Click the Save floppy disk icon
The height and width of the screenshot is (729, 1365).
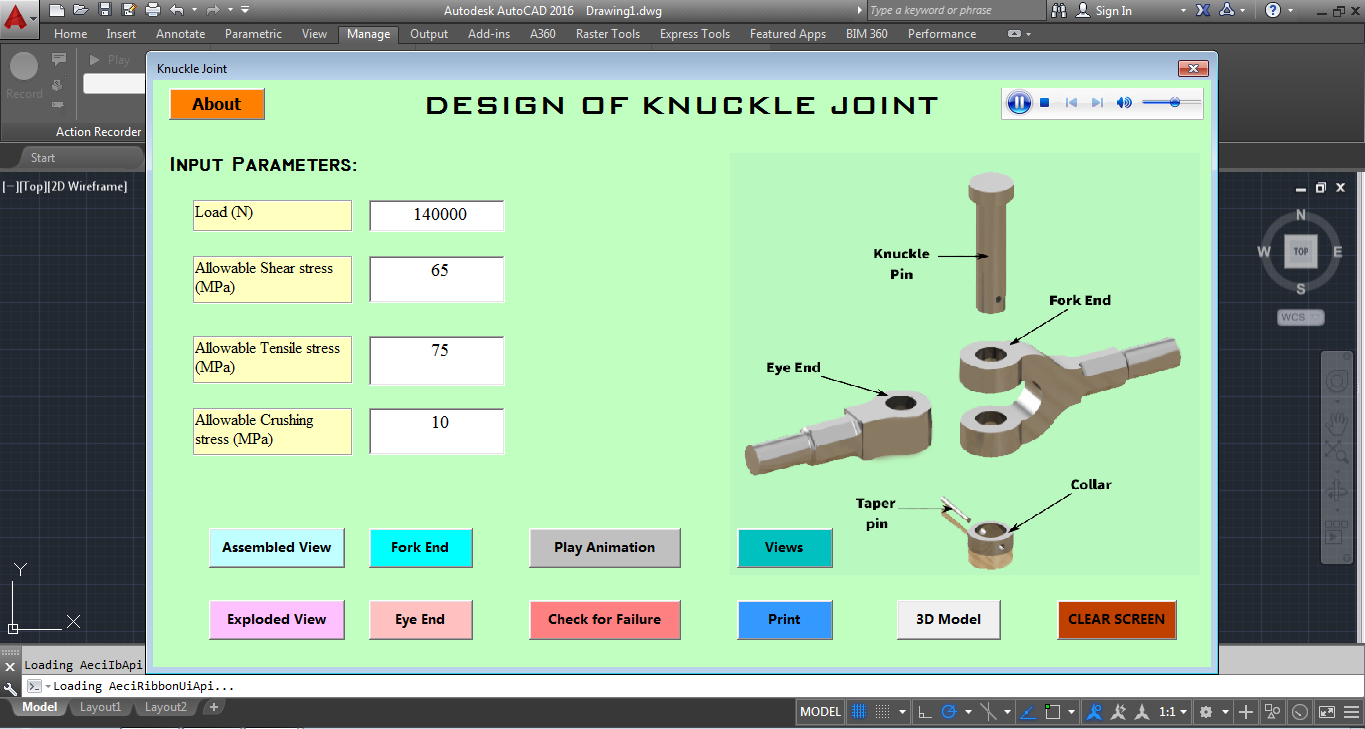pyautogui.click(x=105, y=10)
